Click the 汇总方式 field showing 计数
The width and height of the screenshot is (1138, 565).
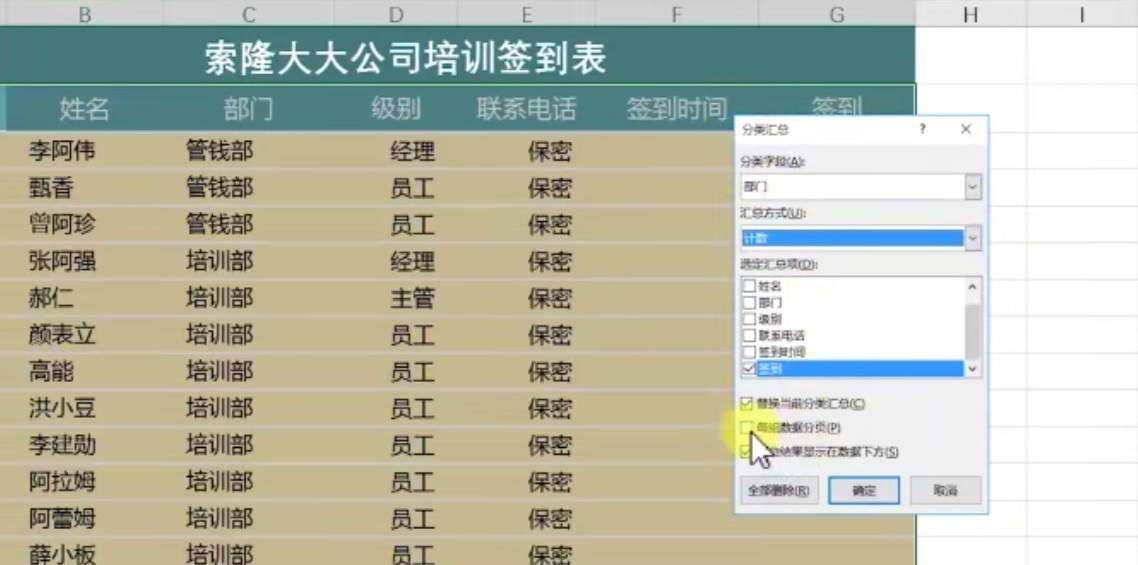[x=853, y=238]
